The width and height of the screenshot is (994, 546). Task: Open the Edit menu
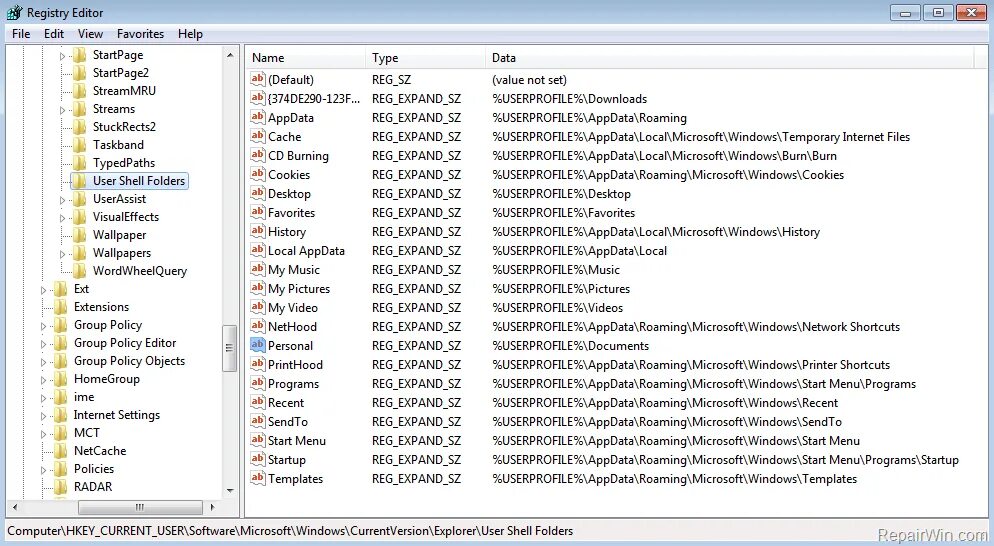point(54,34)
